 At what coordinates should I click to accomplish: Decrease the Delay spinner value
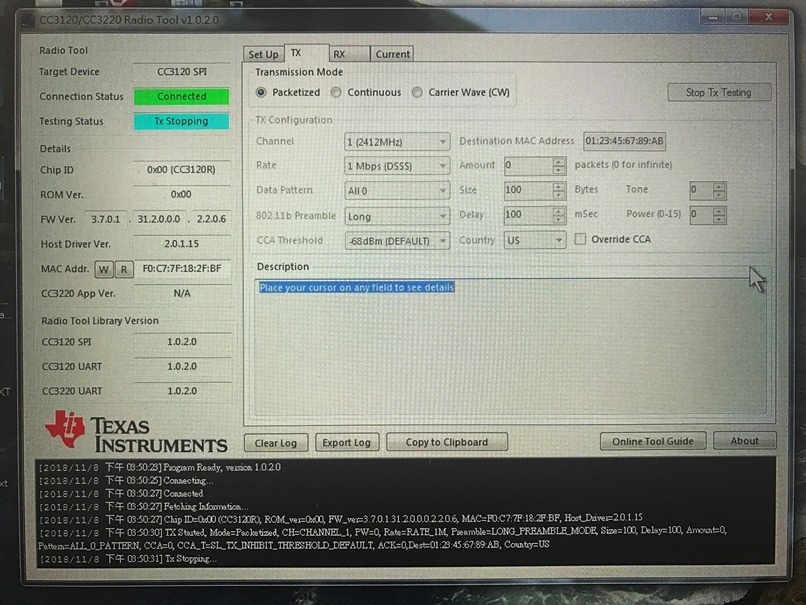[559, 219]
